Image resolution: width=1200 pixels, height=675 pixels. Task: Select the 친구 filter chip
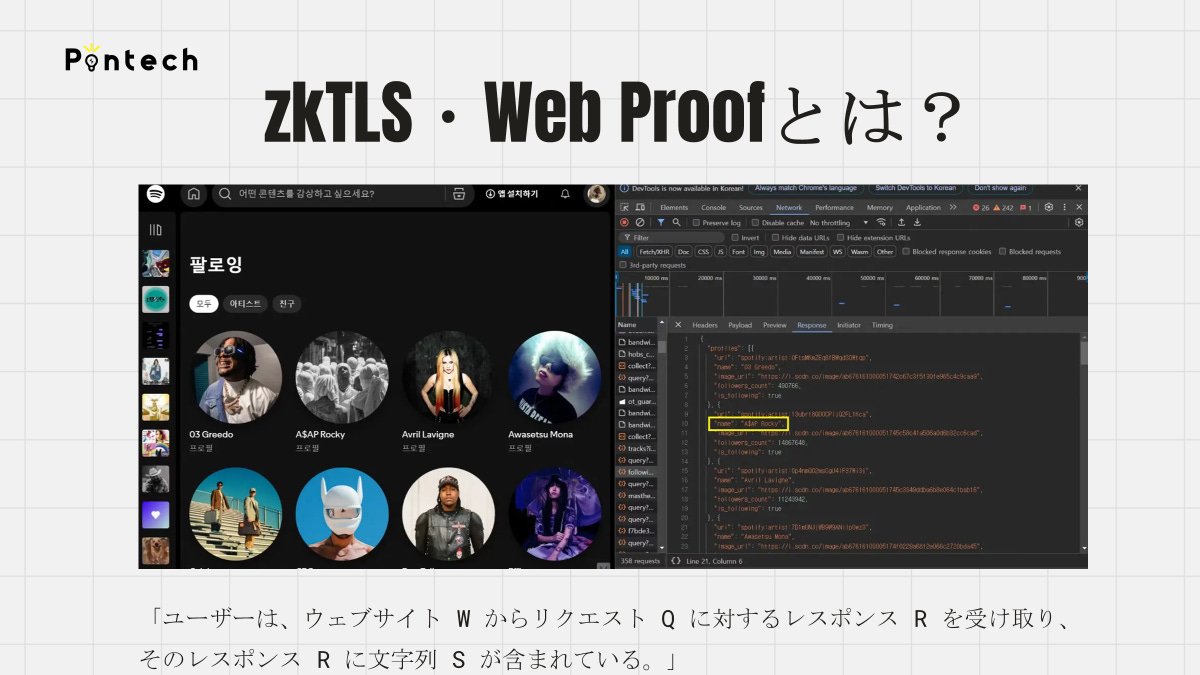point(287,303)
